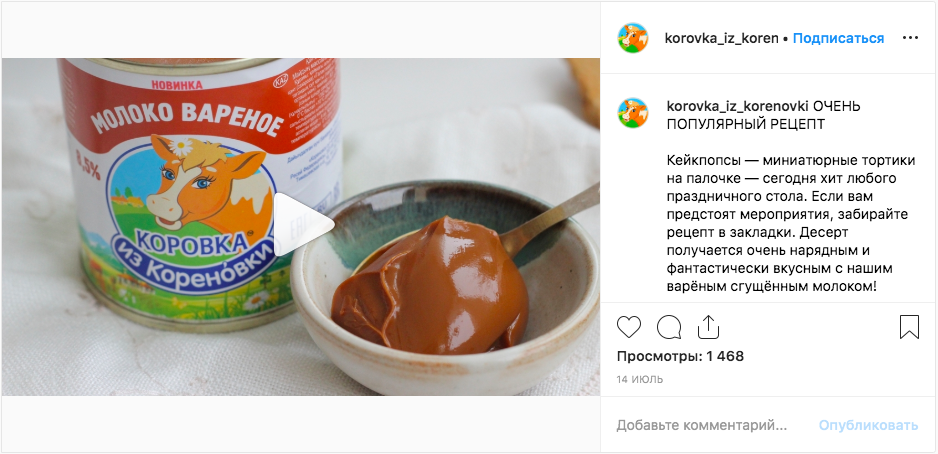The width and height of the screenshot is (938, 454).
Task: Open the profile avatar in the post header
Action: point(633,38)
